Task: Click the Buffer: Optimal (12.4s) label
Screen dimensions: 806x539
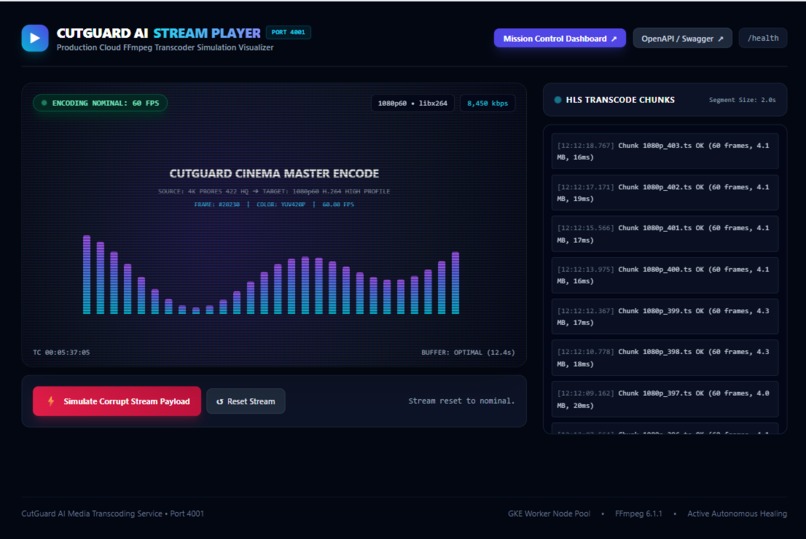Action: [x=468, y=352]
